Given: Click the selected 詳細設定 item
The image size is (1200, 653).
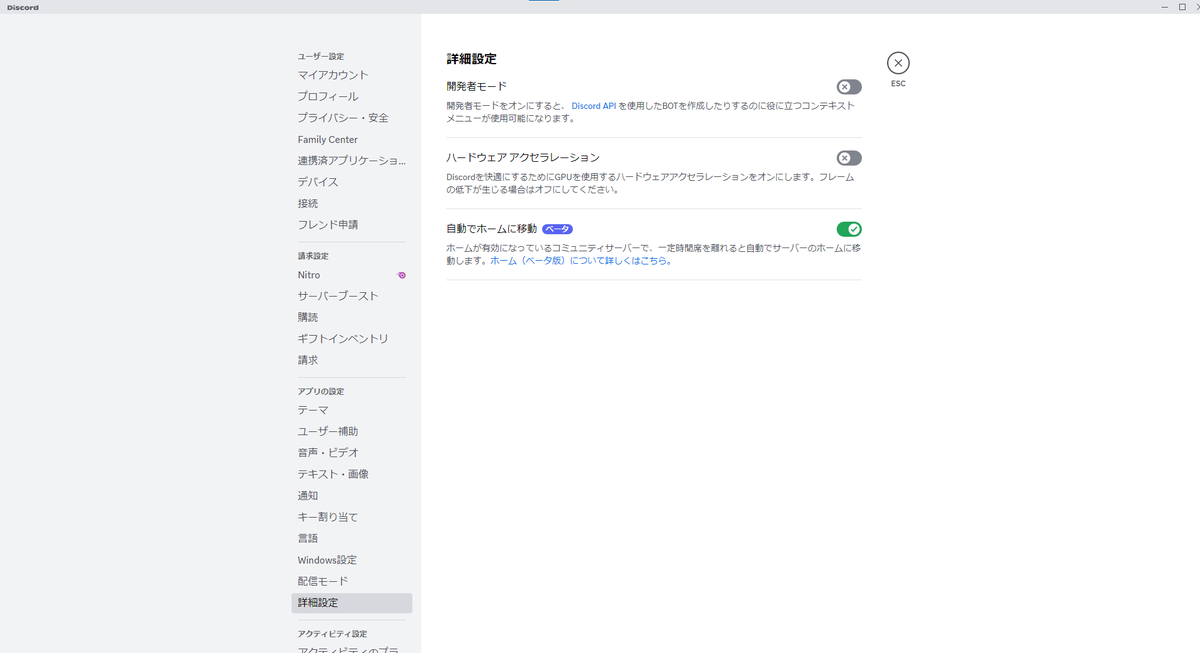Looking at the screenshot, I should 352,603.
